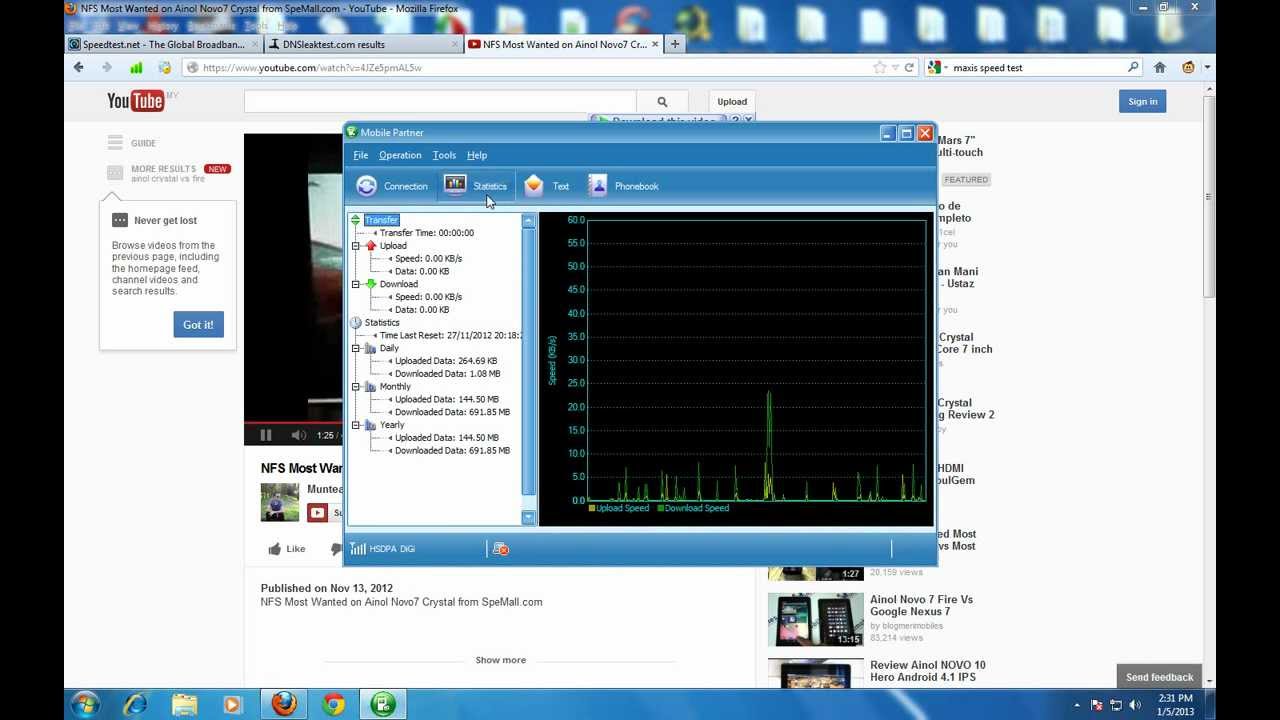Reload the YouTube page
Screen dimensions: 1280x720
pyautogui.click(x=909, y=67)
